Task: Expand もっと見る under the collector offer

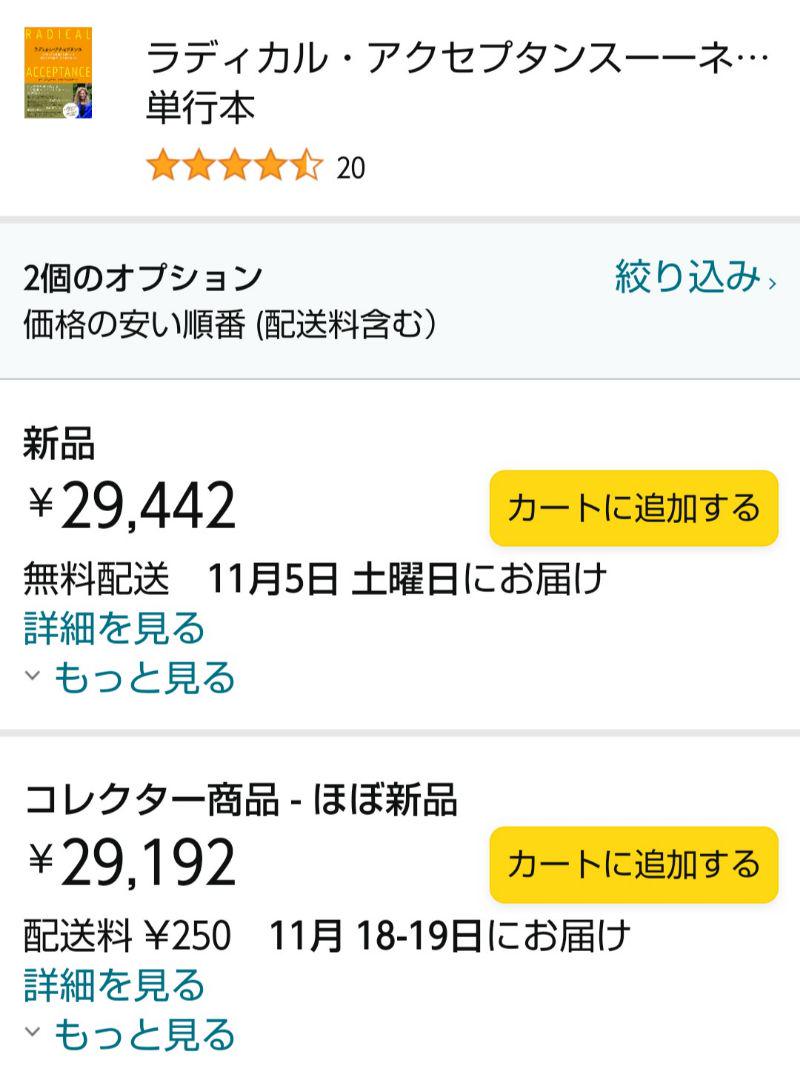Action: [145, 1035]
